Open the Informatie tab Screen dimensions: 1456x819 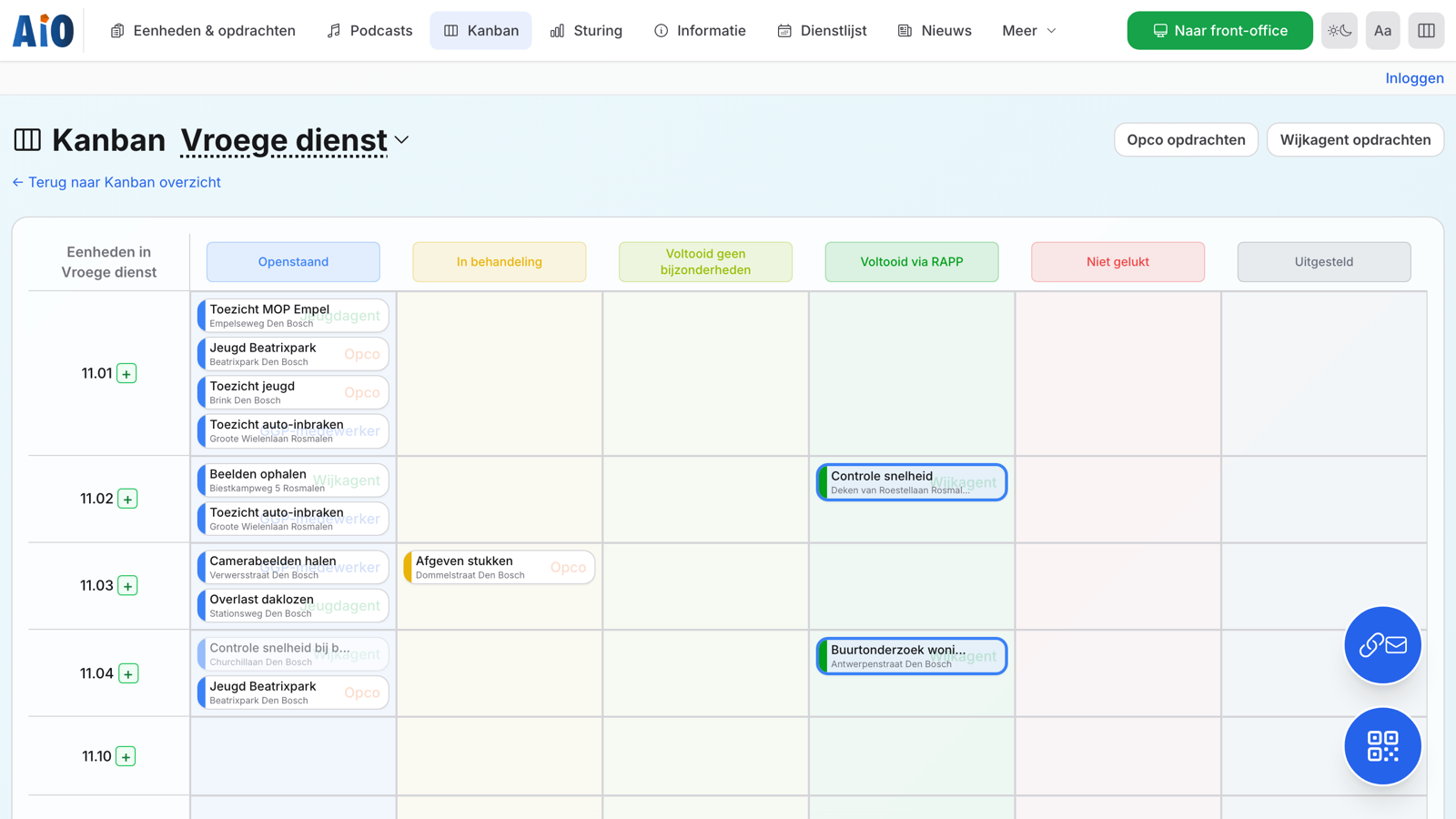coord(700,31)
